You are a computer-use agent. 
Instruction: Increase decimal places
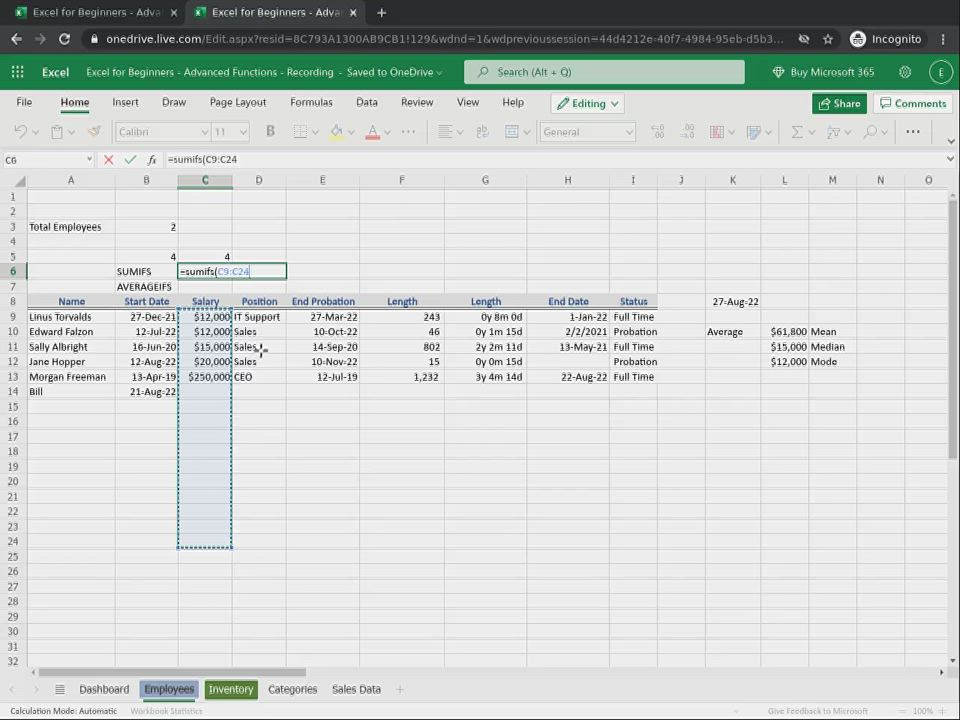coord(658,132)
